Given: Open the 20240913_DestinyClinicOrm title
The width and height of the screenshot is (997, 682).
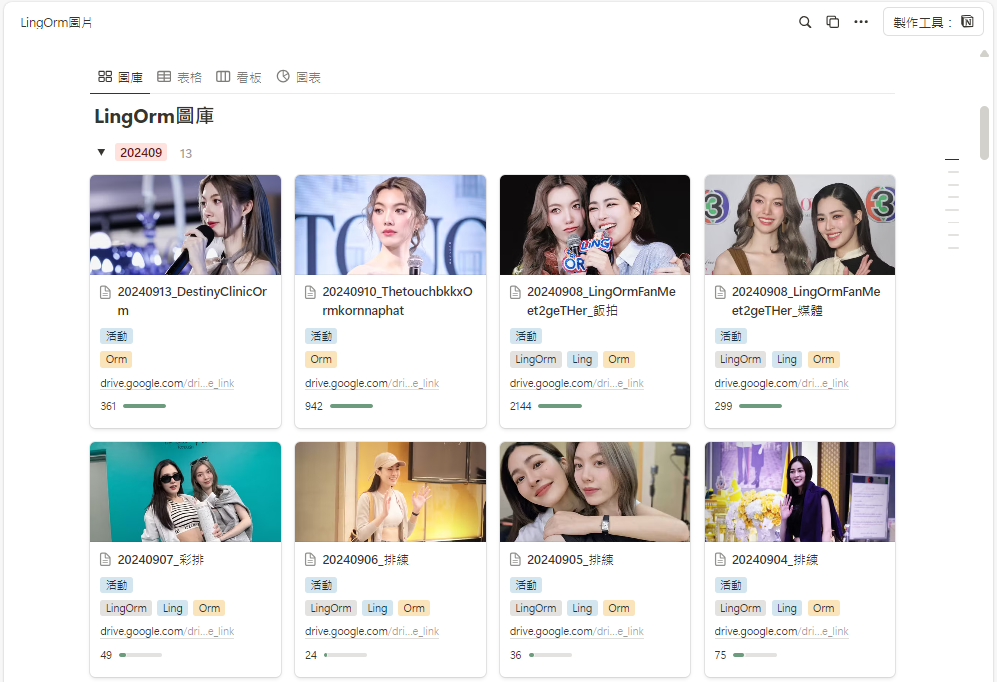Looking at the screenshot, I should pos(192,301).
